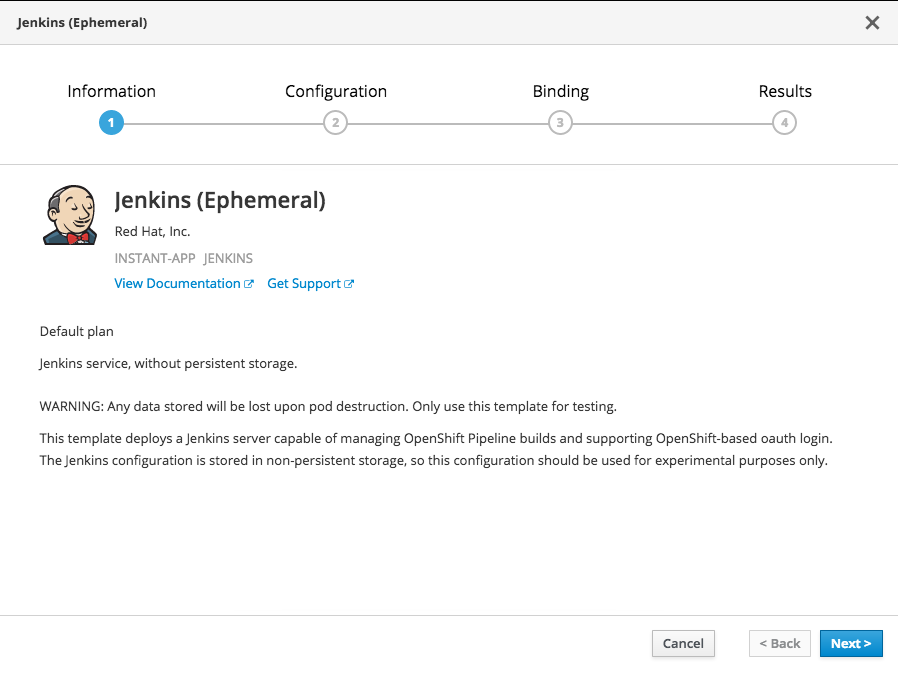This screenshot has height=674, width=898.
Task: Click the Back button
Action: 779,644
